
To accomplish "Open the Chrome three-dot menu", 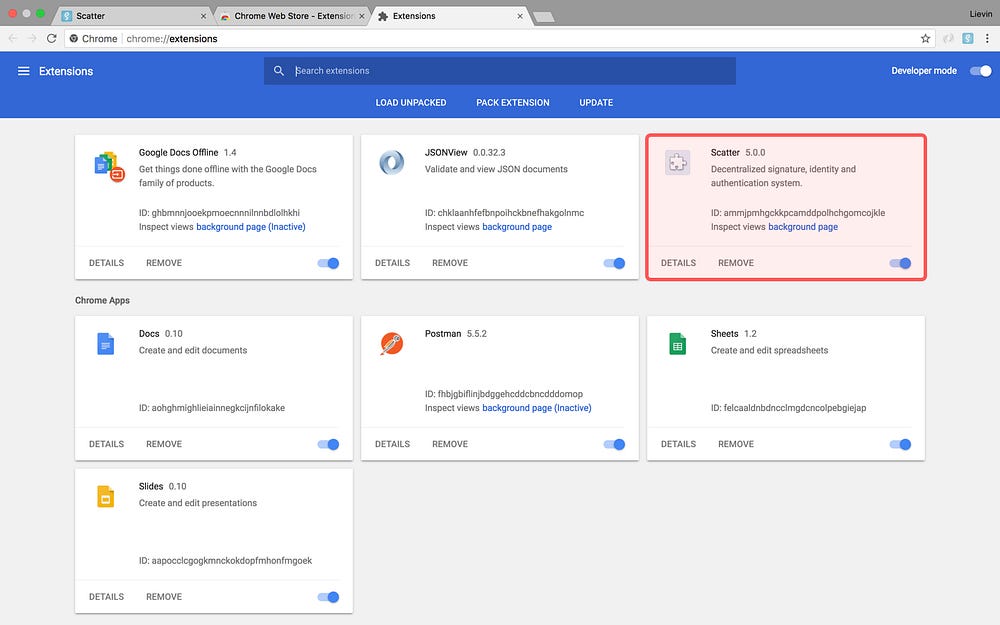I will click(x=987, y=38).
